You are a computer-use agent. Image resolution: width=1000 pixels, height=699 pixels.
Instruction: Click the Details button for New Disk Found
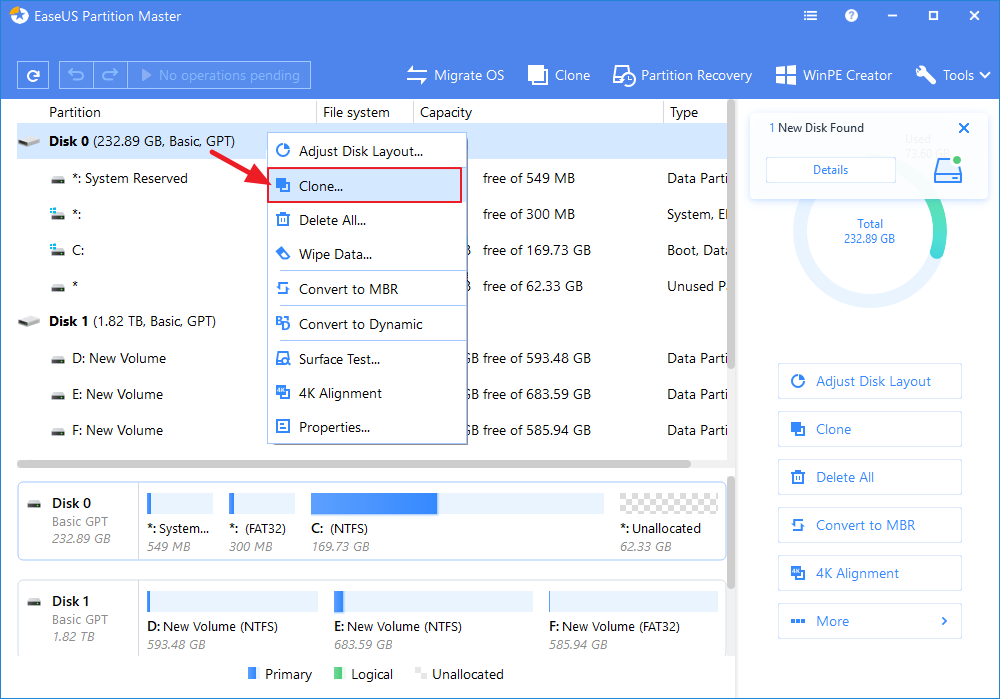pyautogui.click(x=830, y=169)
